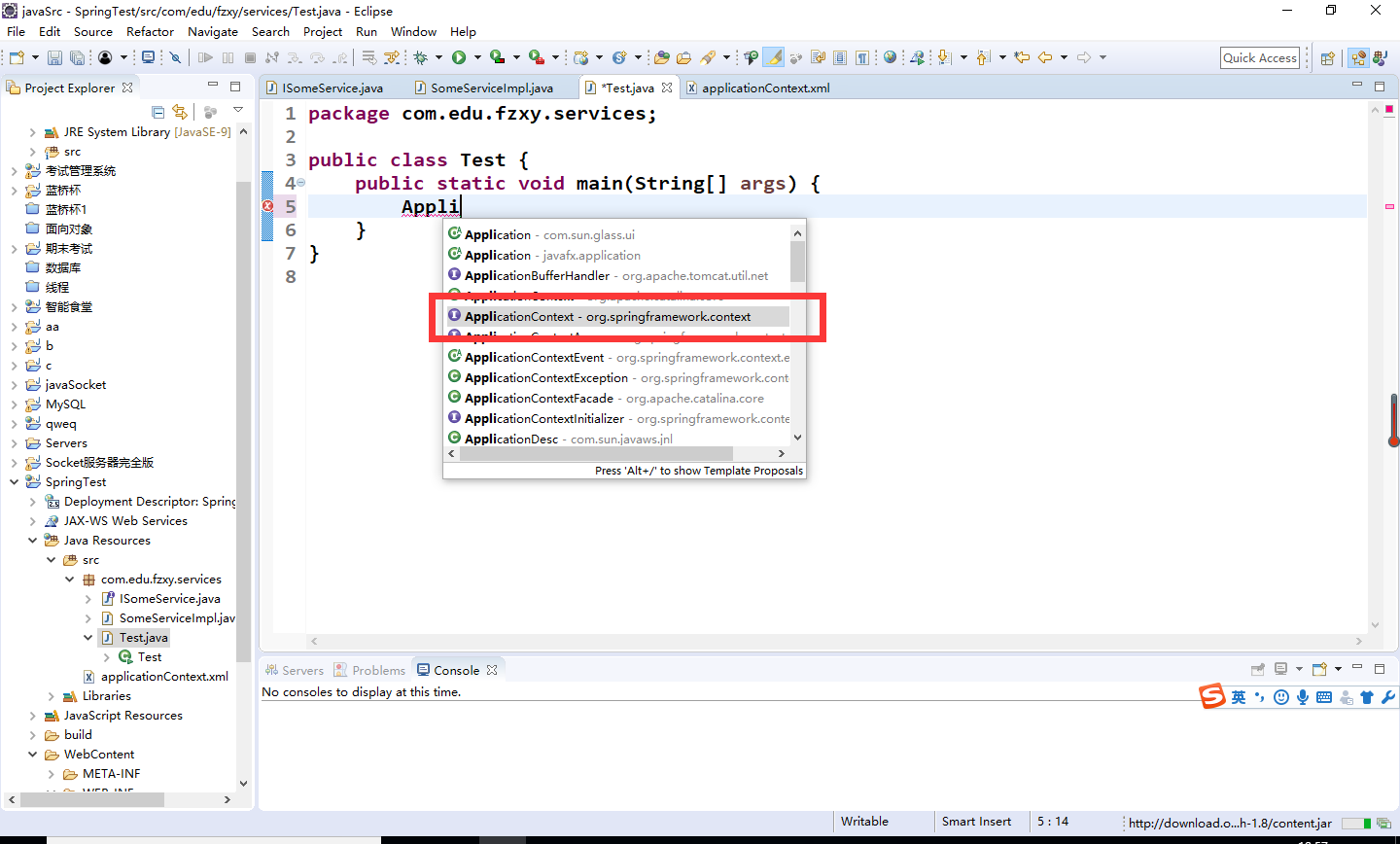
Task: Click the Quick Access search field
Action: point(1260,58)
